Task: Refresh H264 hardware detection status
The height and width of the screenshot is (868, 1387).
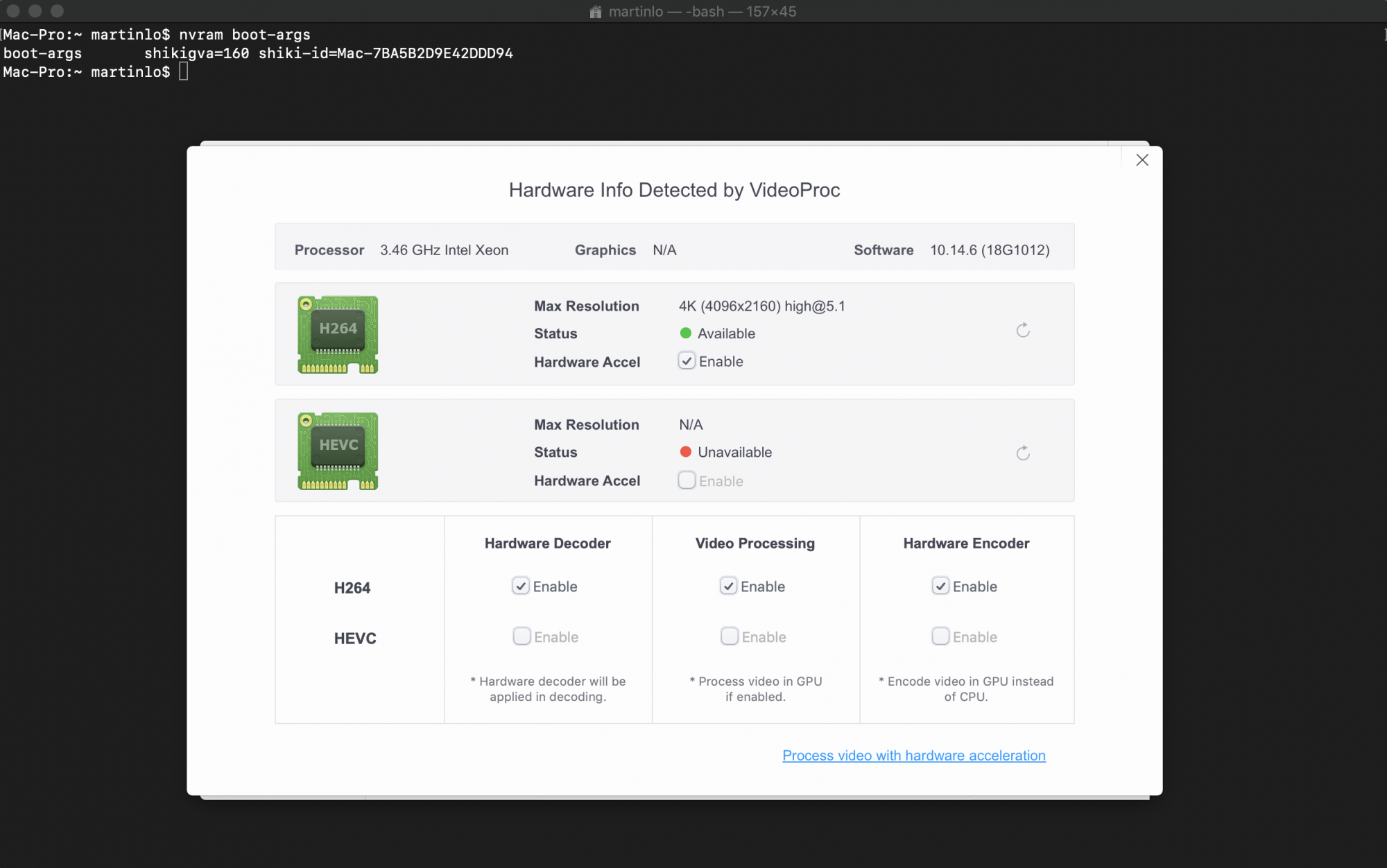Action: pyautogui.click(x=1023, y=331)
